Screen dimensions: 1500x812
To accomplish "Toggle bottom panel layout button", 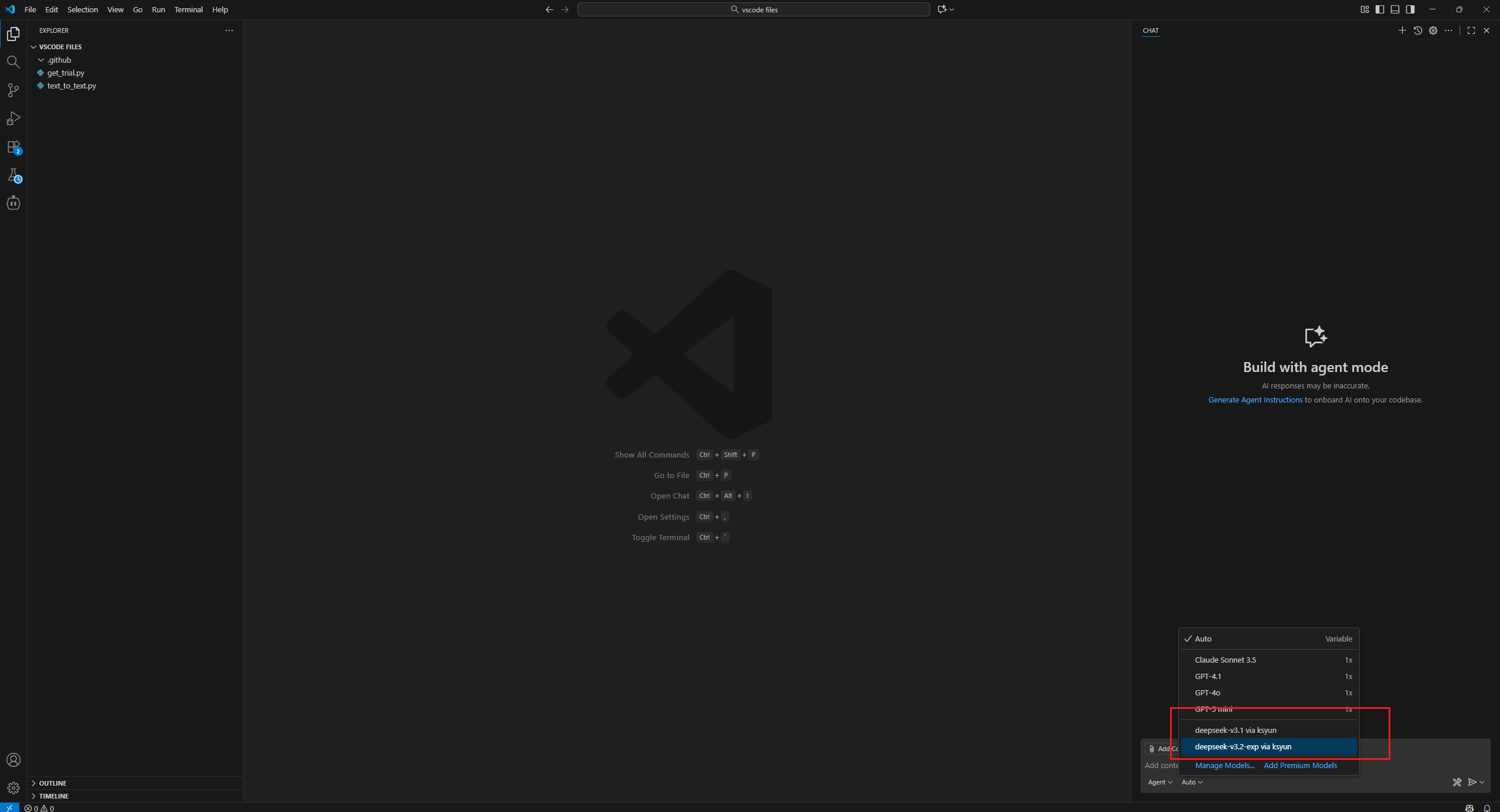I will (1395, 9).
